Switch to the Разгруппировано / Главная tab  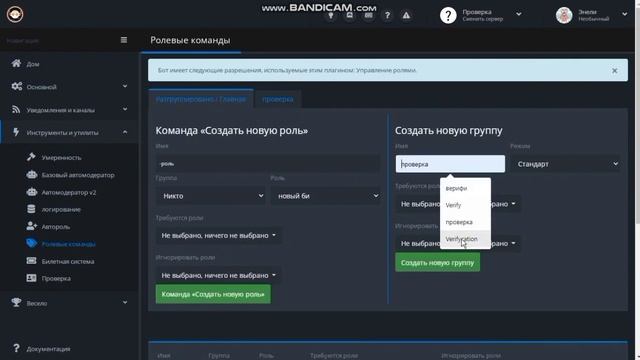click(x=201, y=99)
